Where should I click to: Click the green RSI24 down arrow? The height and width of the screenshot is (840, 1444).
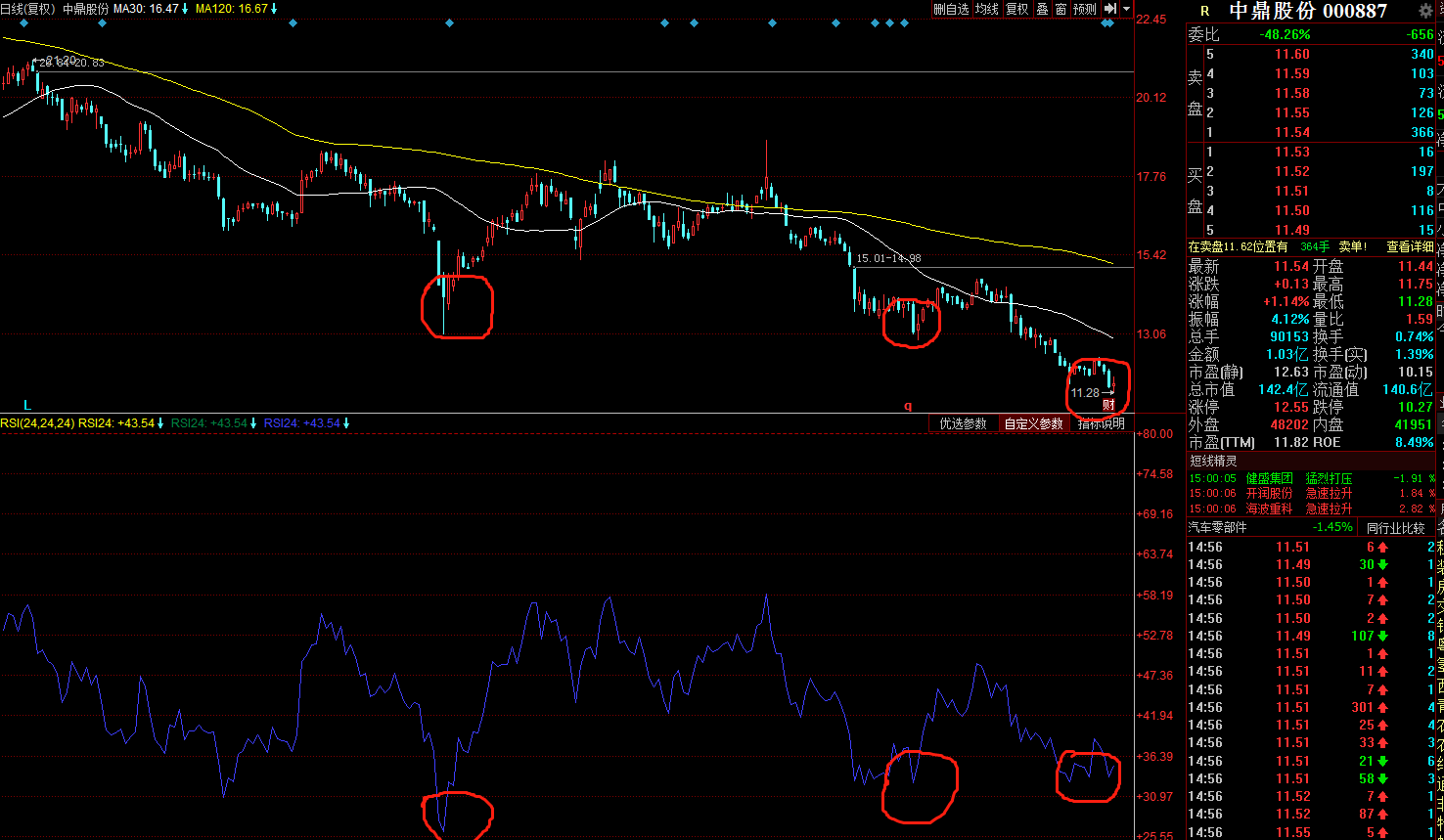click(253, 423)
